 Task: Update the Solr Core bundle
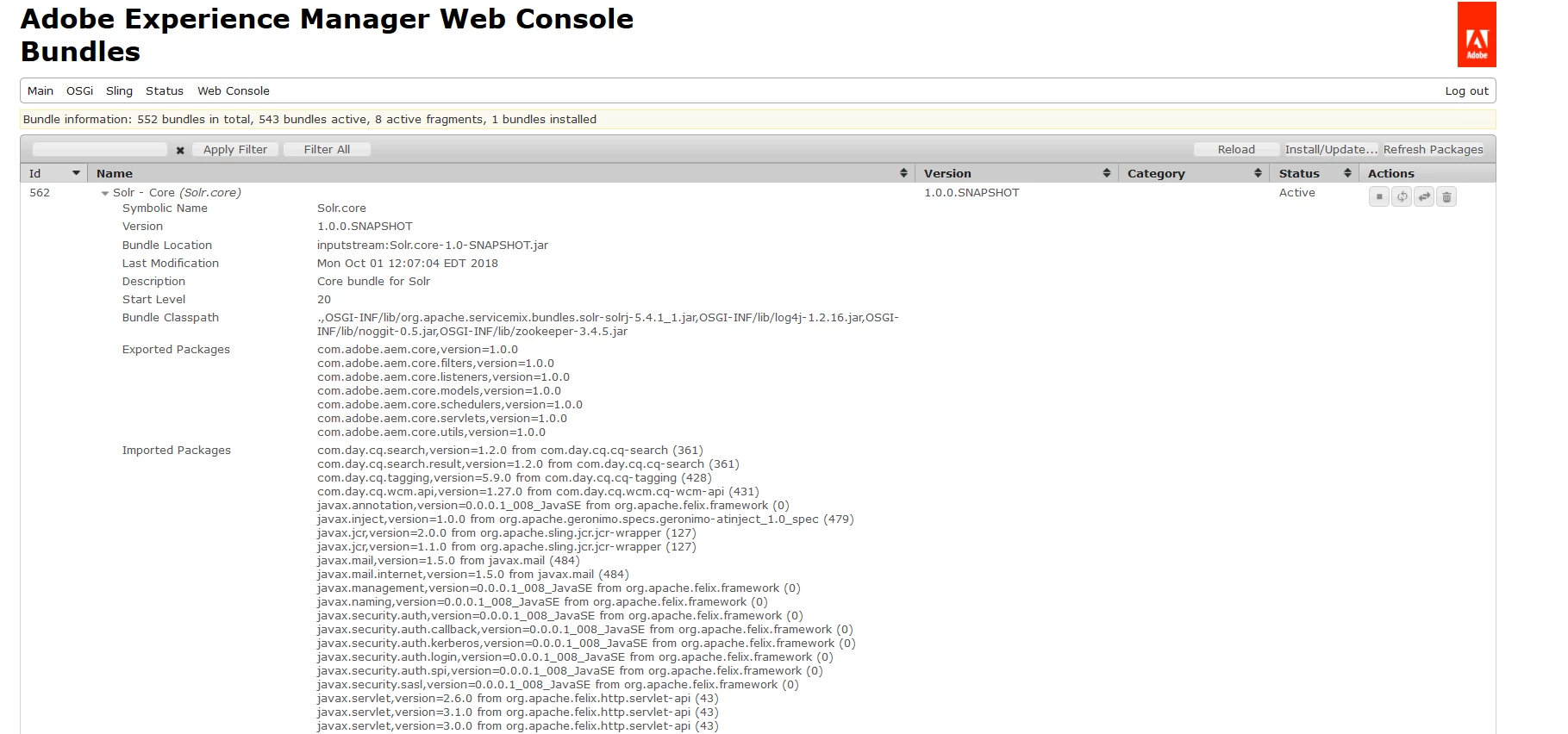point(1424,196)
